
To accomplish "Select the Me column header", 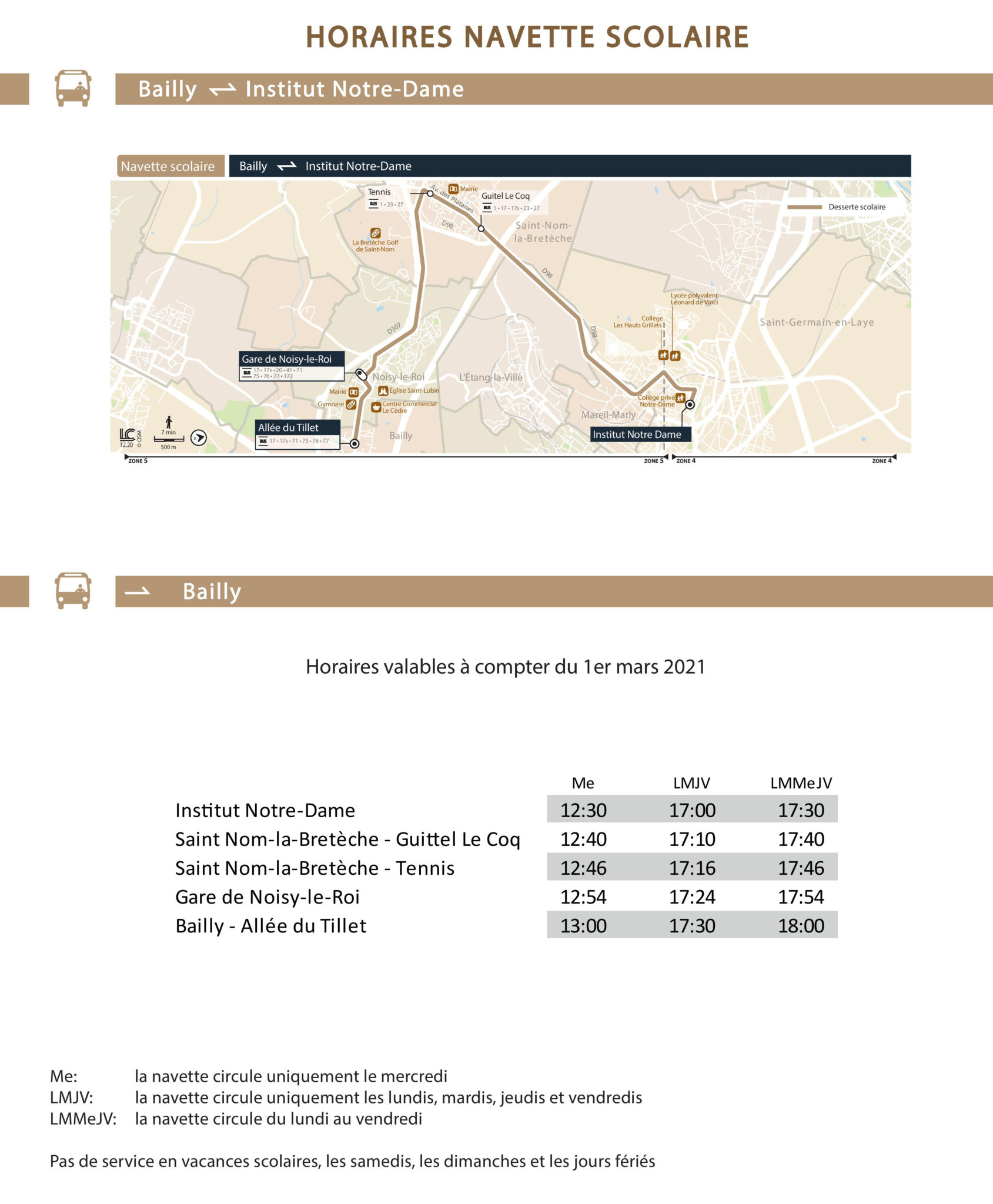I will [x=583, y=783].
